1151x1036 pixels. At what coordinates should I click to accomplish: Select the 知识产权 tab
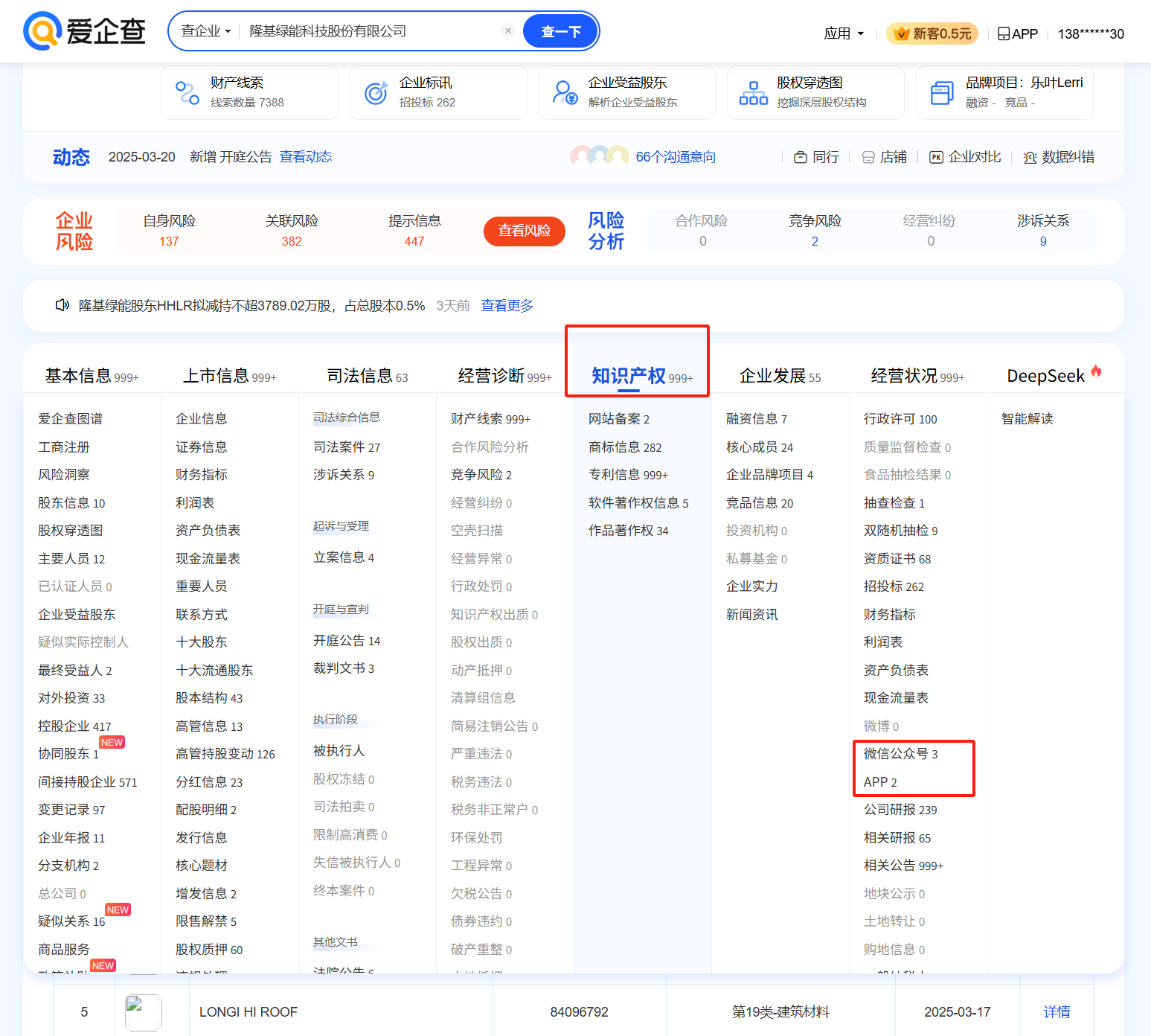[642, 376]
